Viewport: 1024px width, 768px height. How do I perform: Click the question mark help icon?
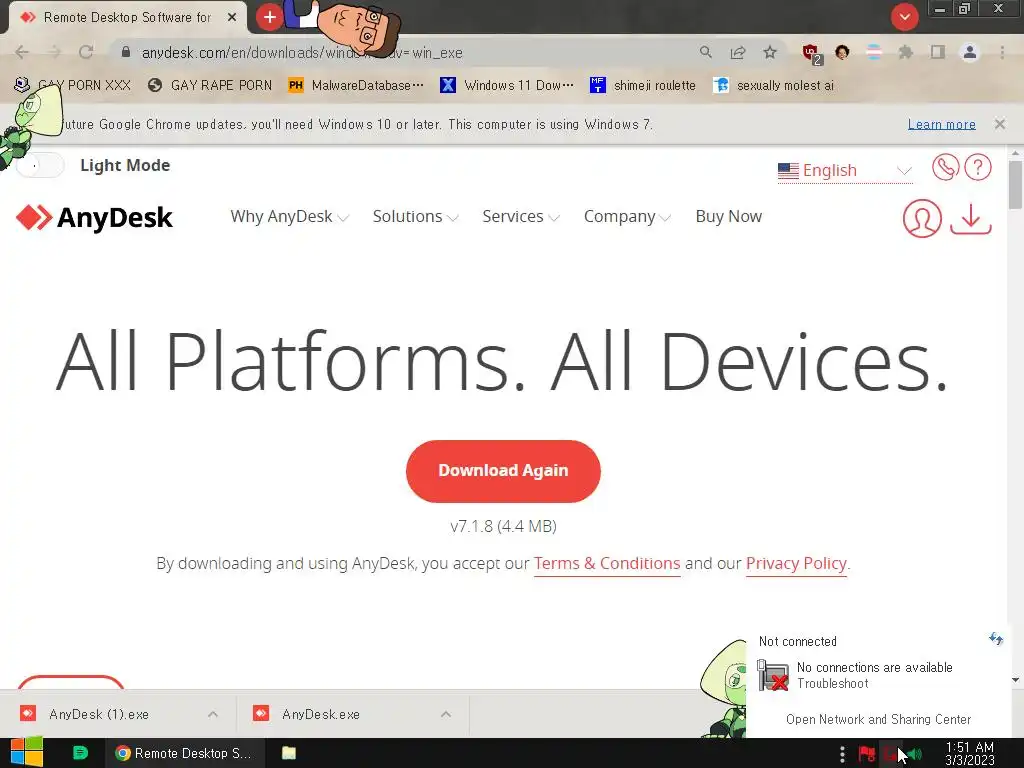978,167
